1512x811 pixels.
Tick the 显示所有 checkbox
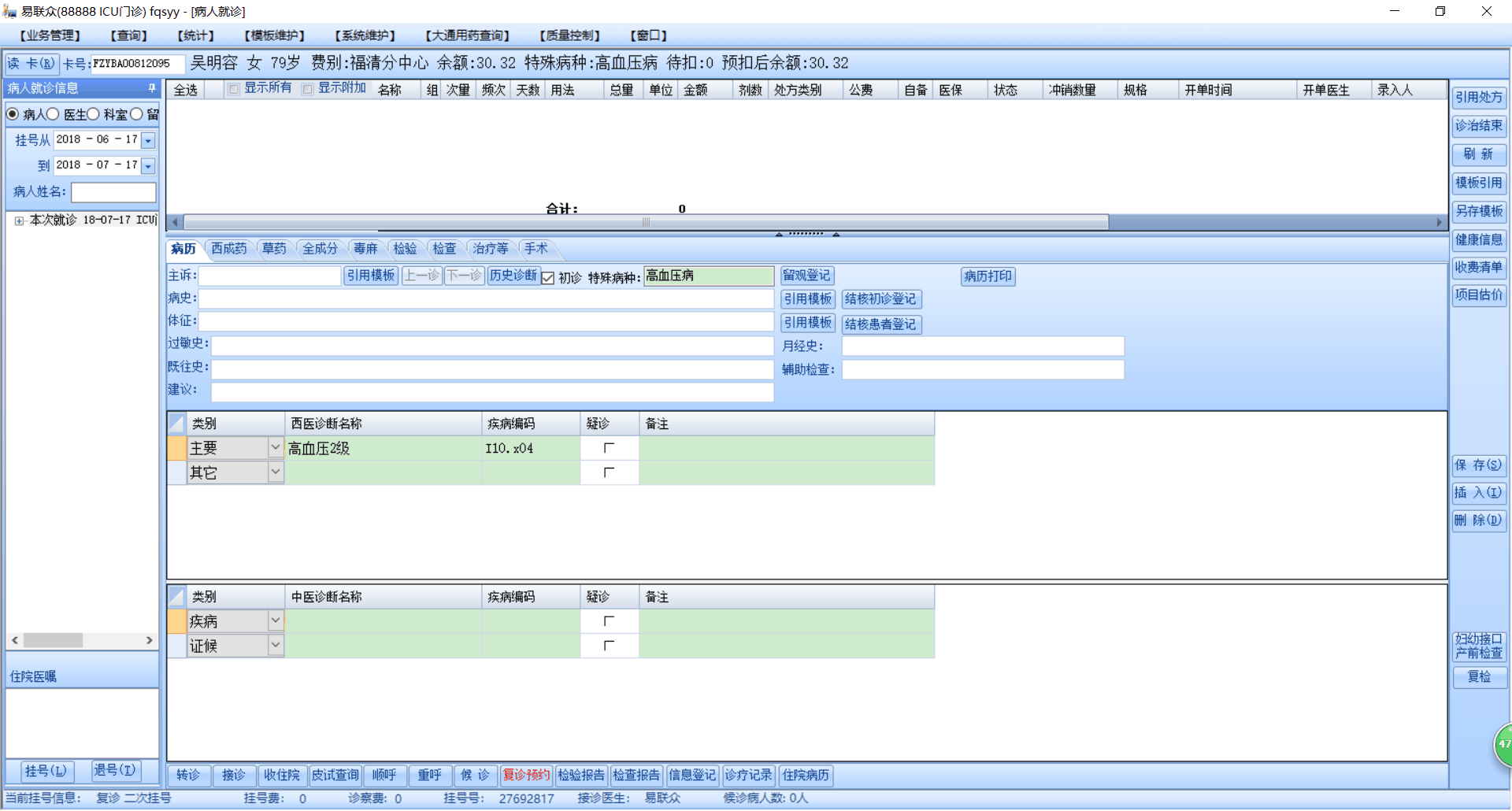pyautogui.click(x=233, y=89)
